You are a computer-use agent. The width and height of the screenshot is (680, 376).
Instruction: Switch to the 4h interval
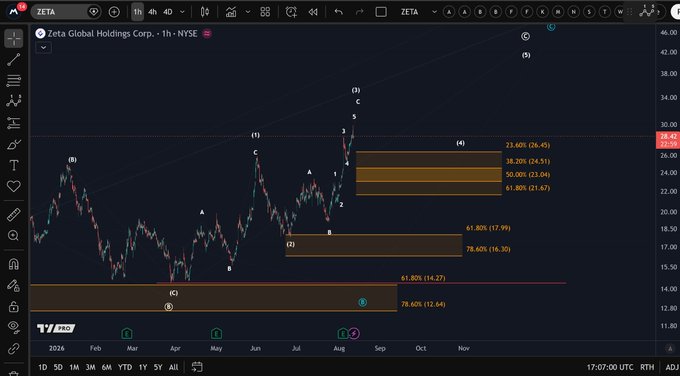152,12
